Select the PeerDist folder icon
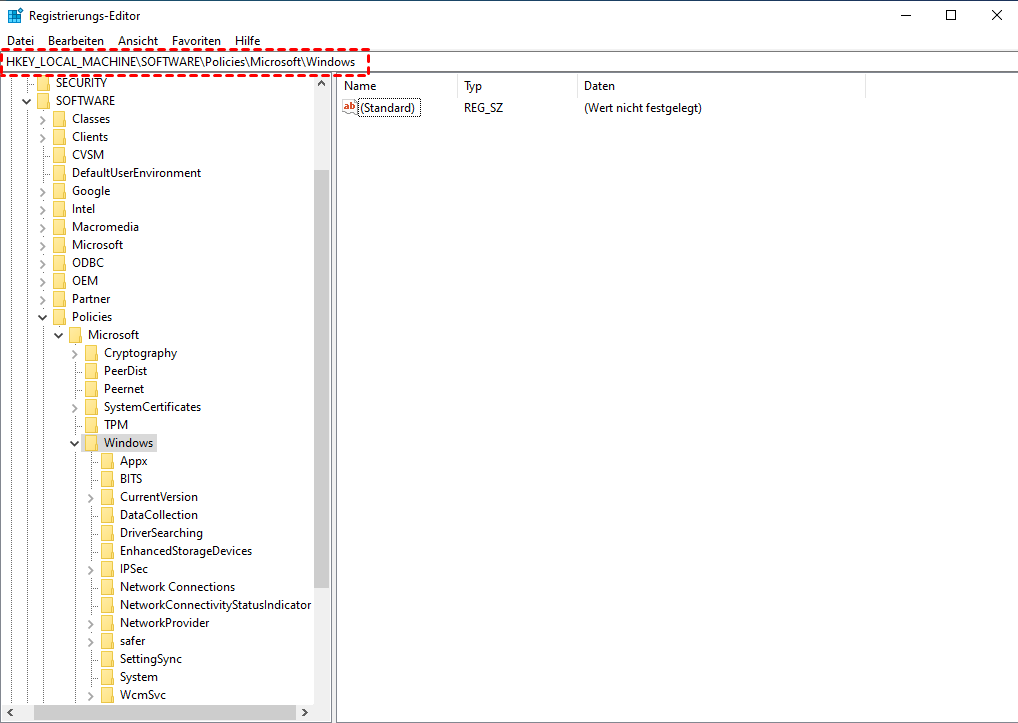Viewport: 1018px width, 723px height. pyautogui.click(x=92, y=371)
